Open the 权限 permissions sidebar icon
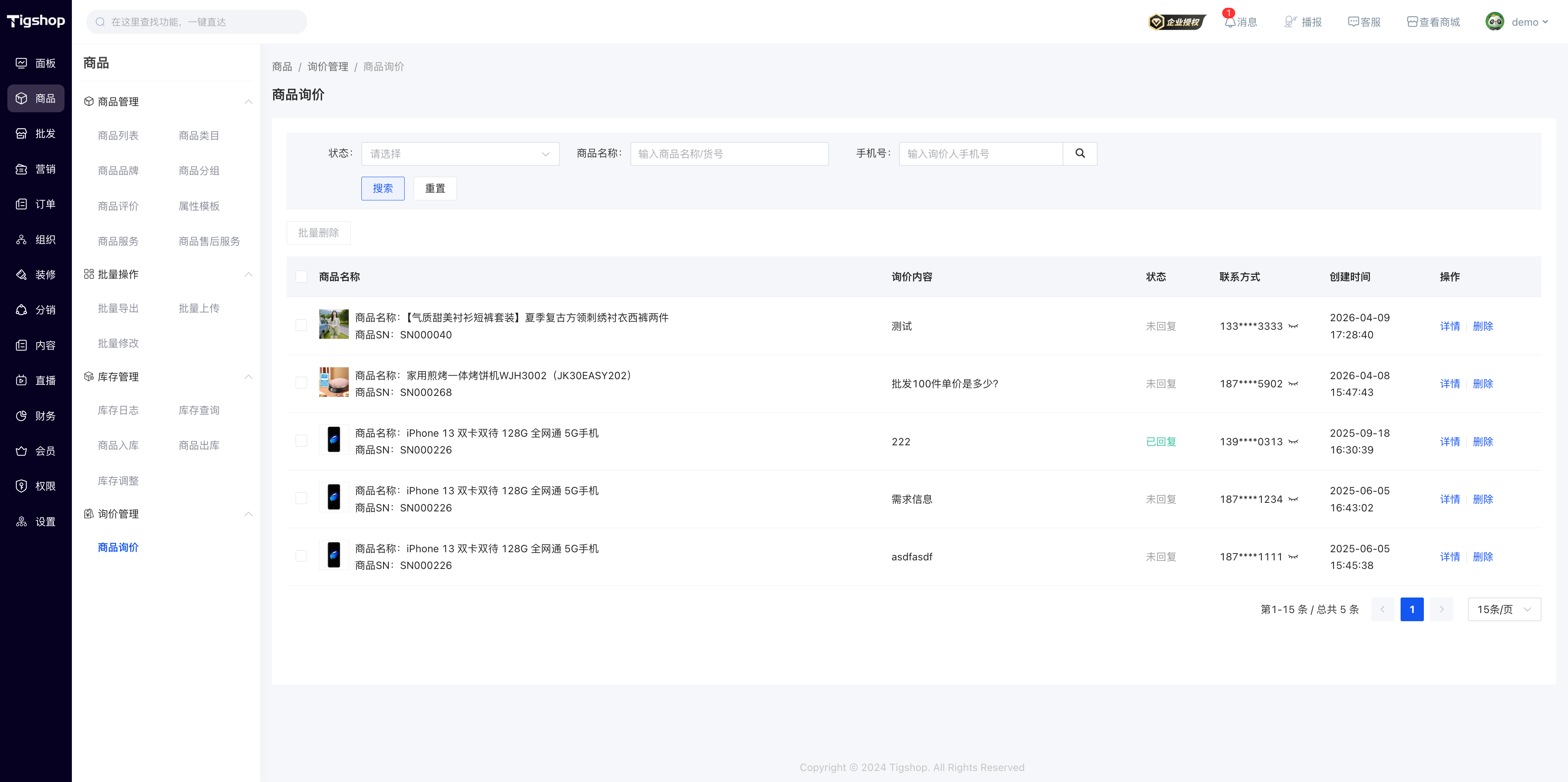This screenshot has height=782, width=1568. (x=21, y=486)
